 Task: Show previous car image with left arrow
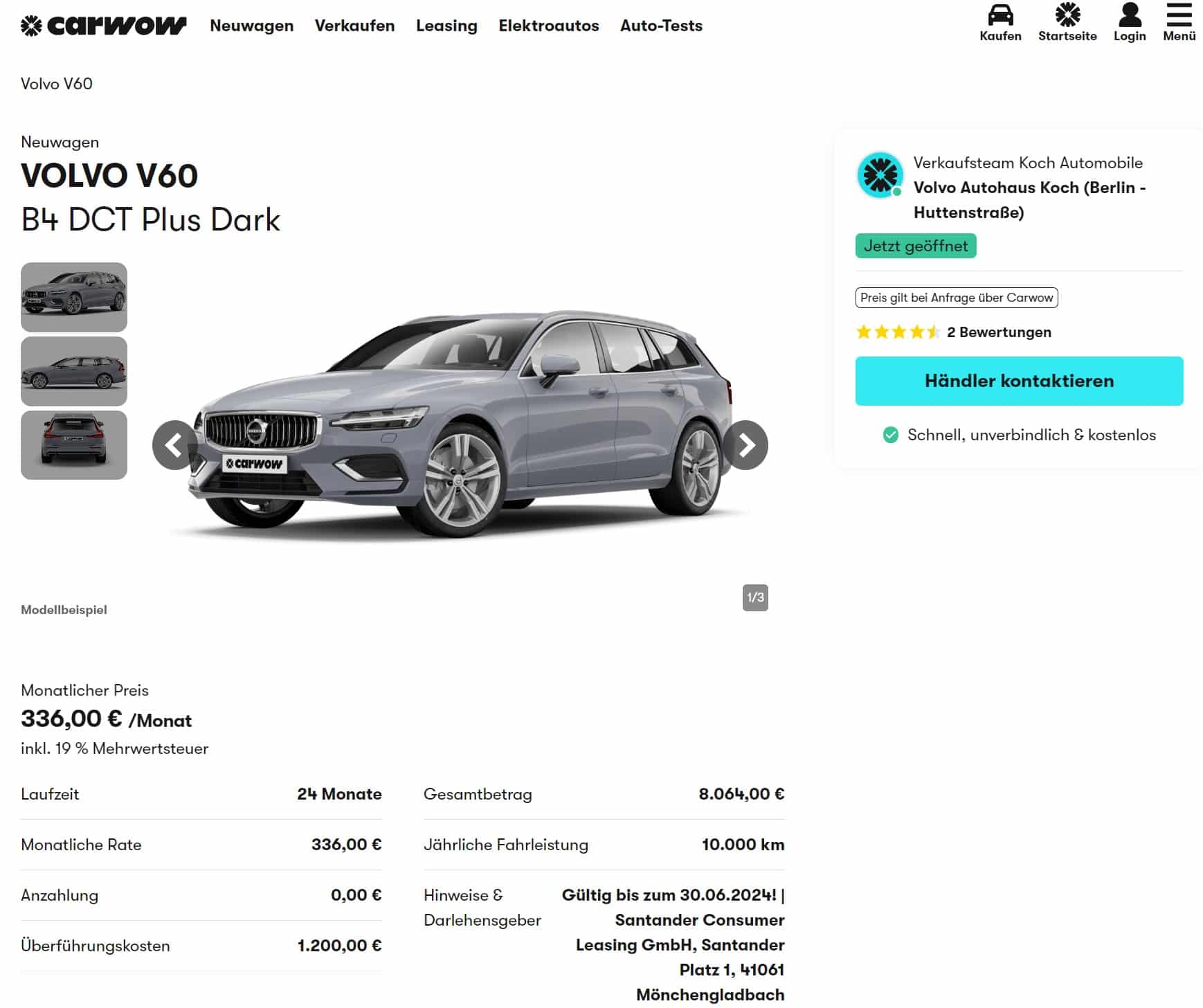[x=175, y=445]
